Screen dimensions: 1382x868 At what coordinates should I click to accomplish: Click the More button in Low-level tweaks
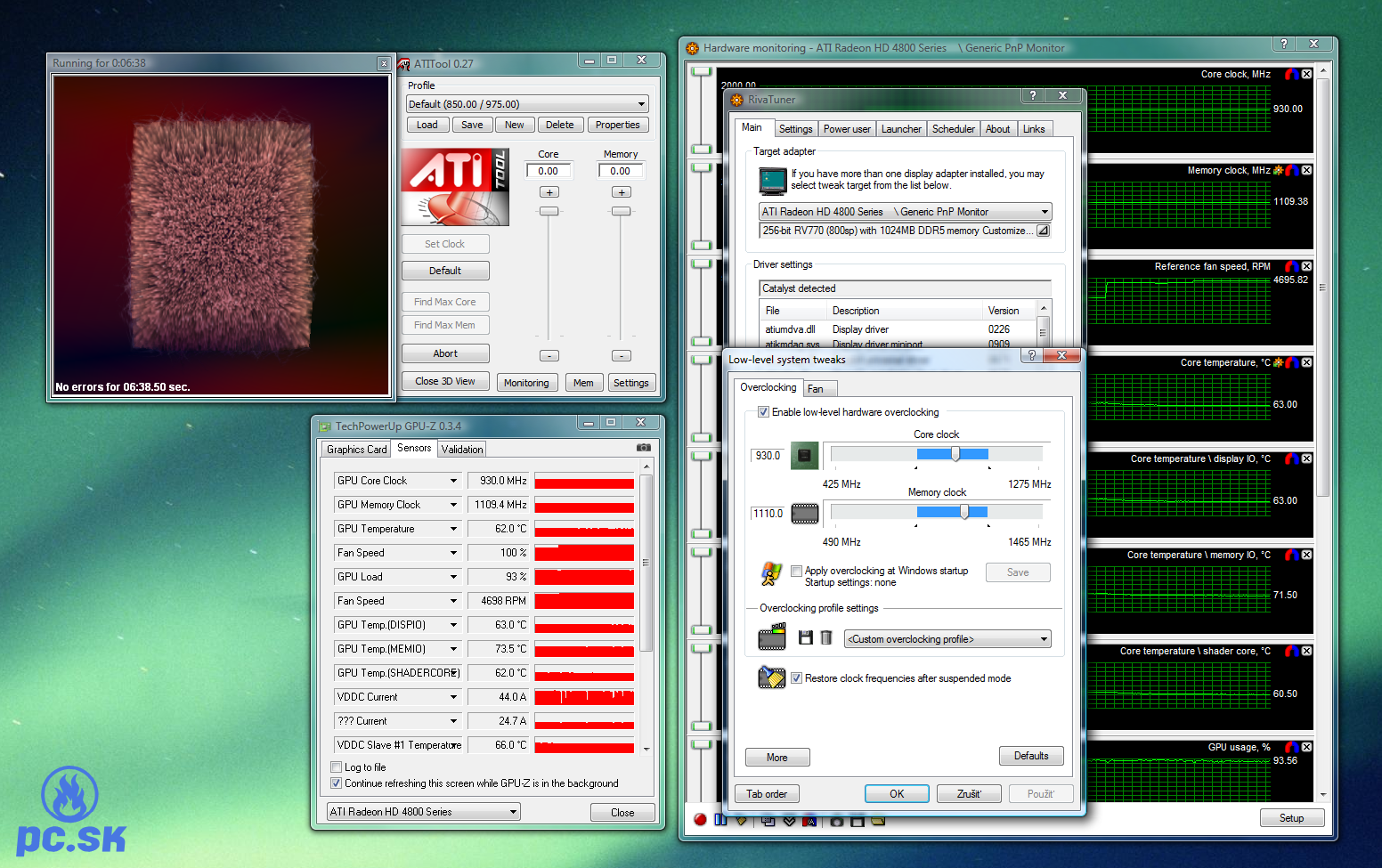[x=777, y=758]
